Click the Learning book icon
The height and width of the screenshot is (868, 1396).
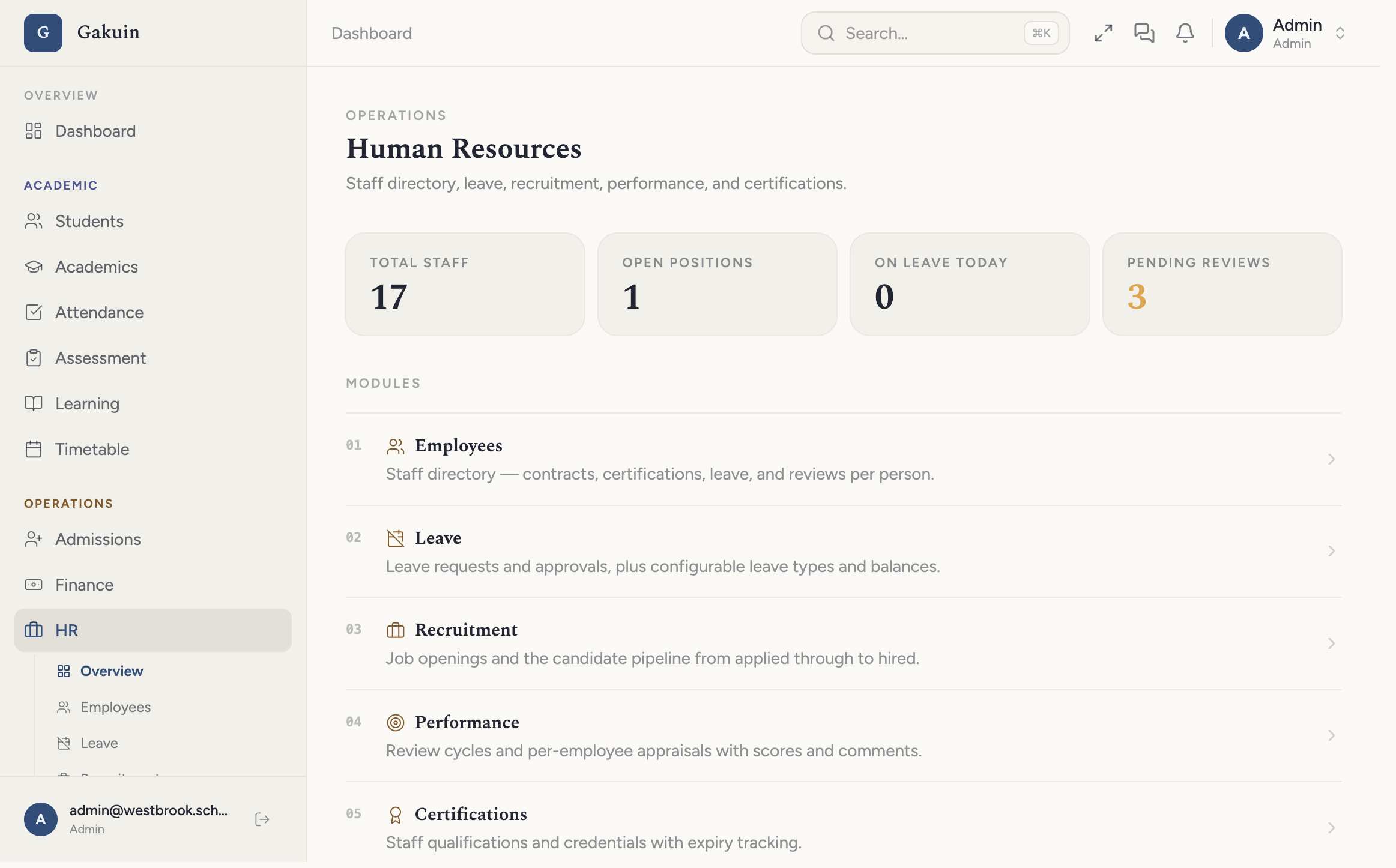tap(34, 403)
